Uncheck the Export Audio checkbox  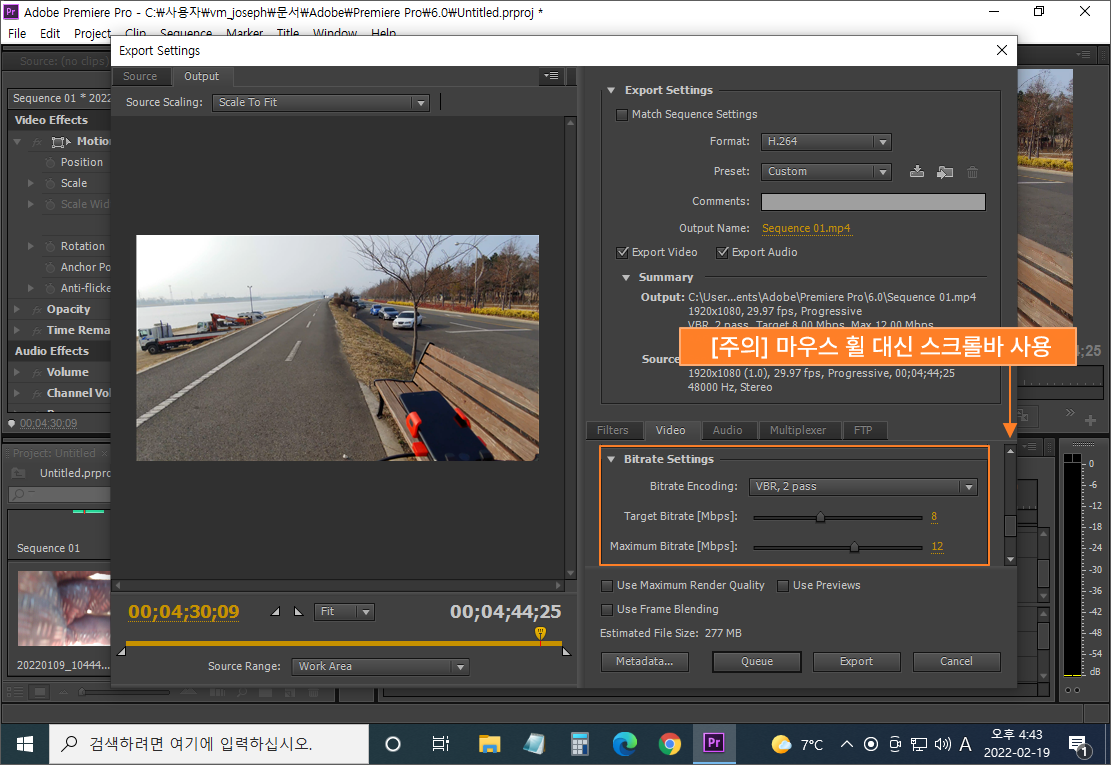pyautogui.click(x=722, y=252)
